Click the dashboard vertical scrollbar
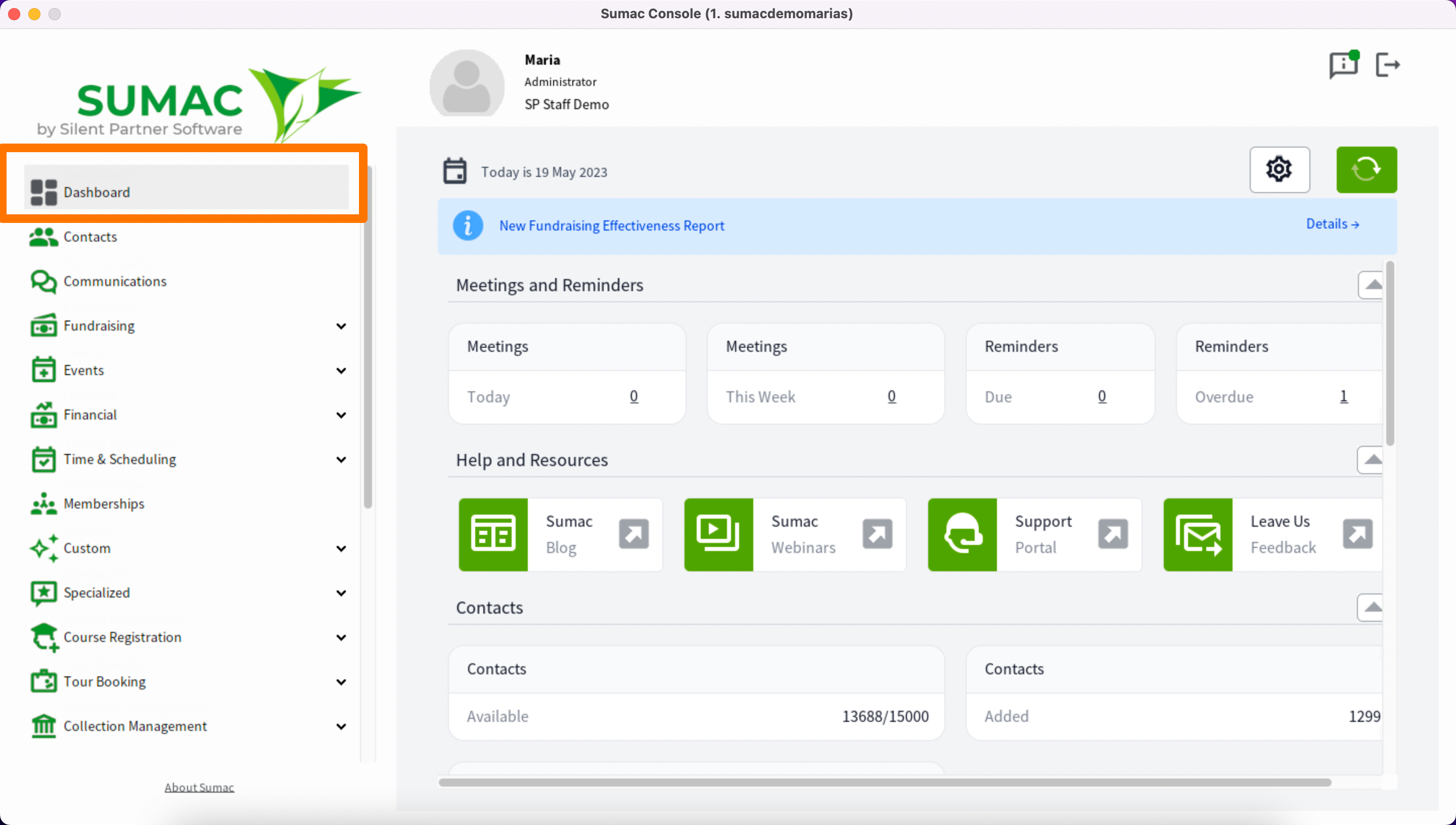1456x825 pixels. [1390, 353]
